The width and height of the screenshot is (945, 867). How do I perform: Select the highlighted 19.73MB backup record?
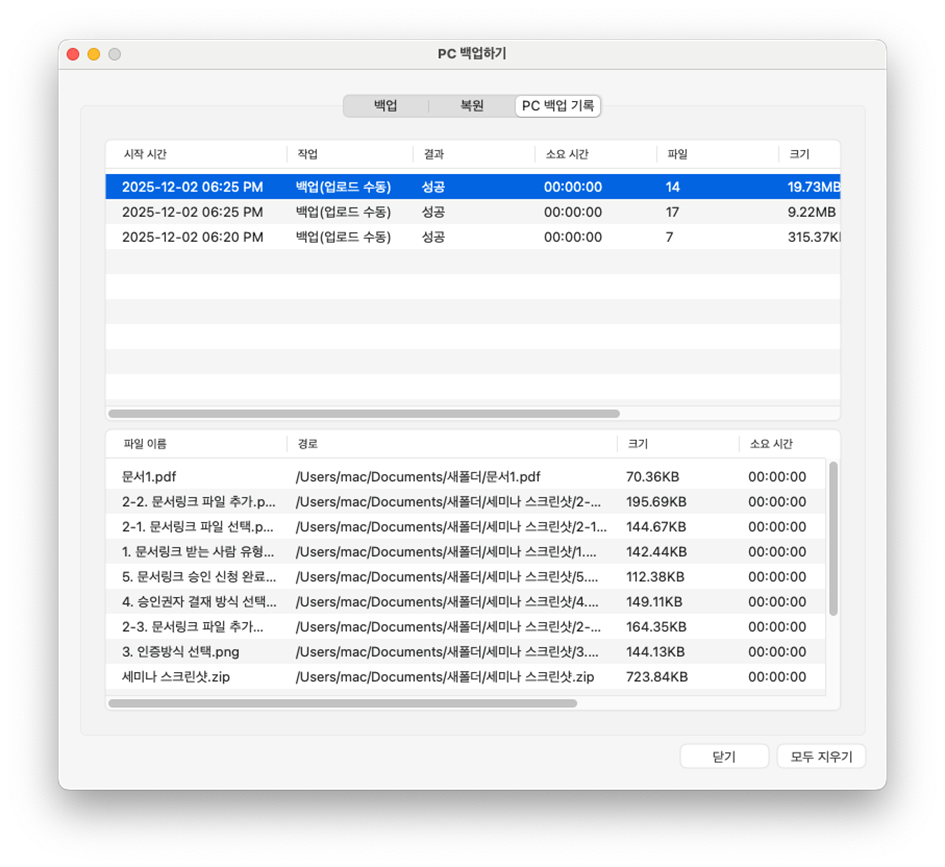[x=470, y=187]
